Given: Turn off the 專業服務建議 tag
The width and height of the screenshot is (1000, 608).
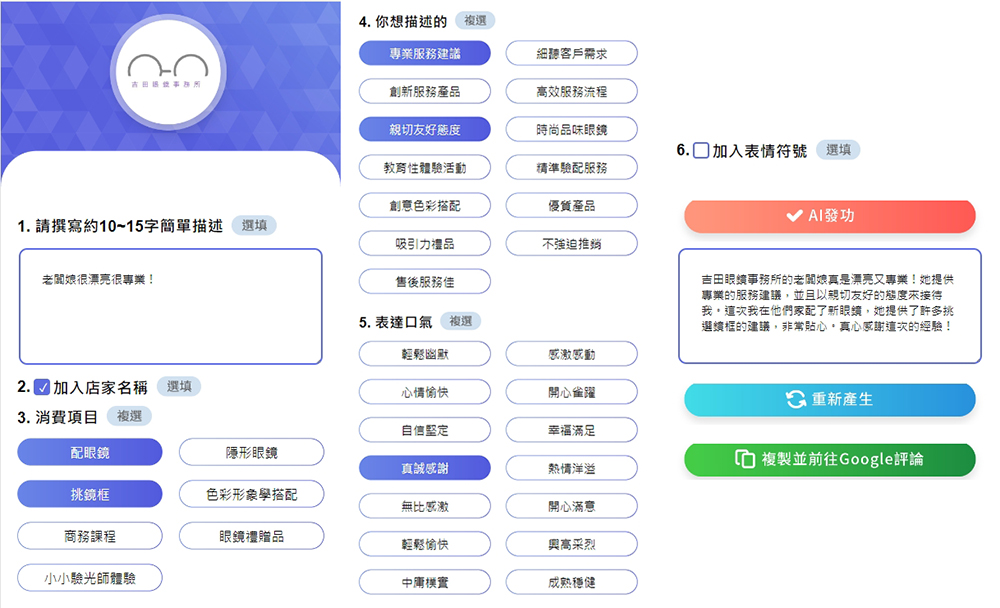Looking at the screenshot, I should pos(425,53).
